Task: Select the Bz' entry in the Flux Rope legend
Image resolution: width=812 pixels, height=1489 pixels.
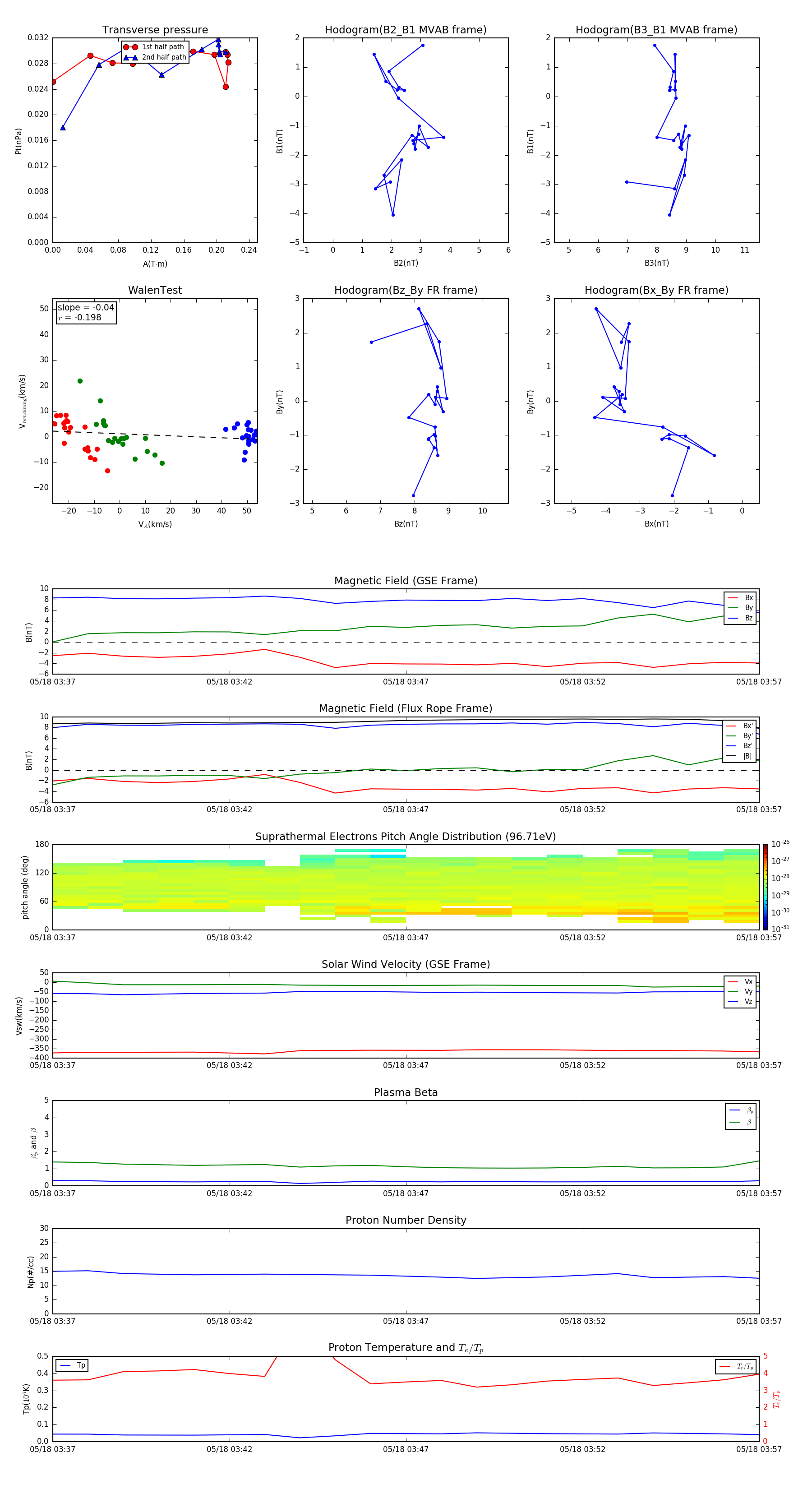Action: (x=740, y=746)
